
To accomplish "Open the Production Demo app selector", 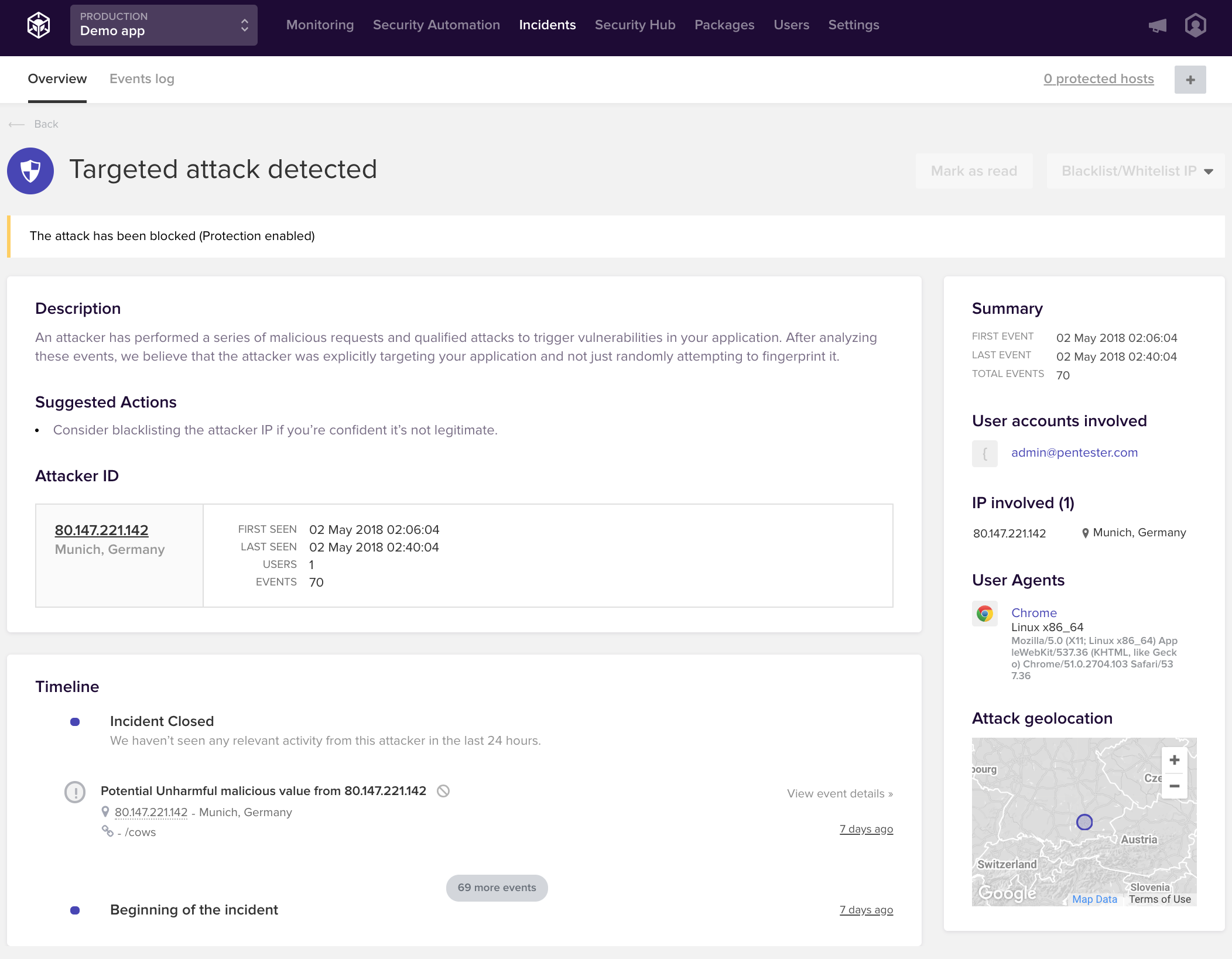I will point(164,25).
